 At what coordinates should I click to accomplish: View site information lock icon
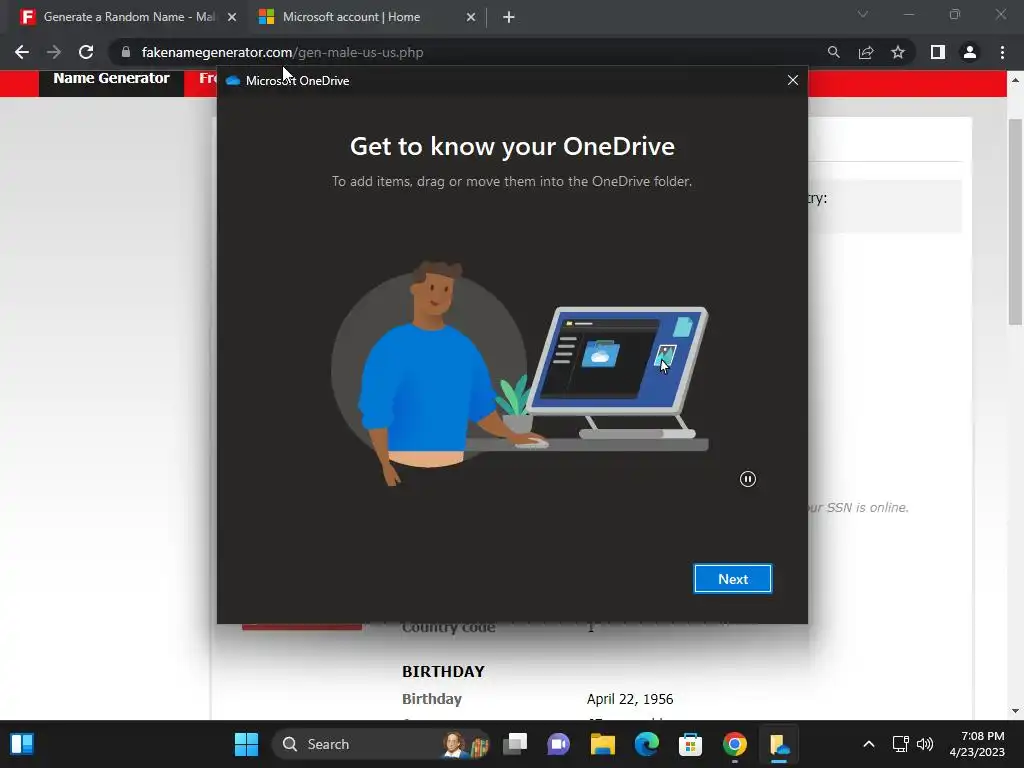point(126,52)
